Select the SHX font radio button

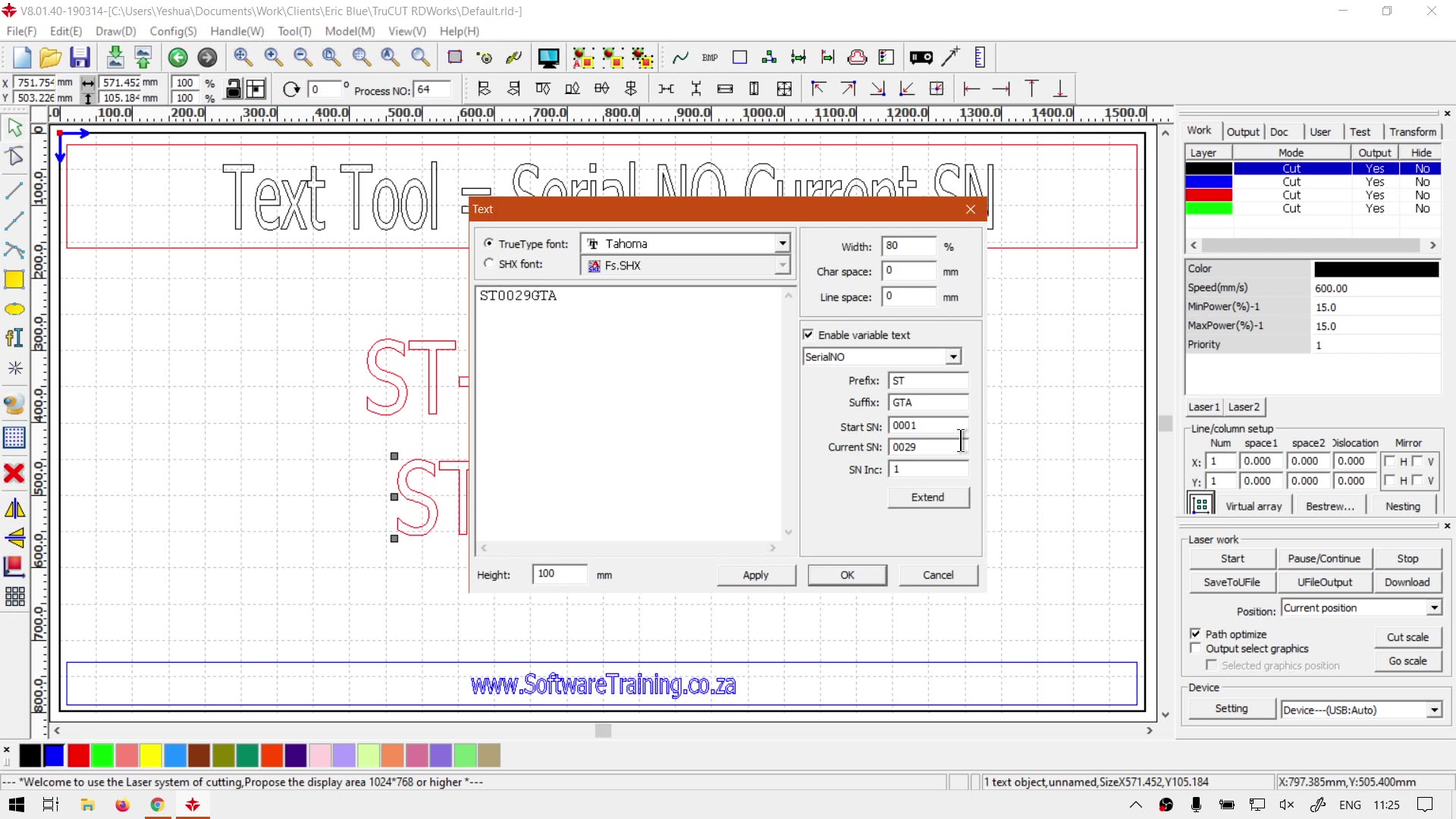tap(489, 263)
